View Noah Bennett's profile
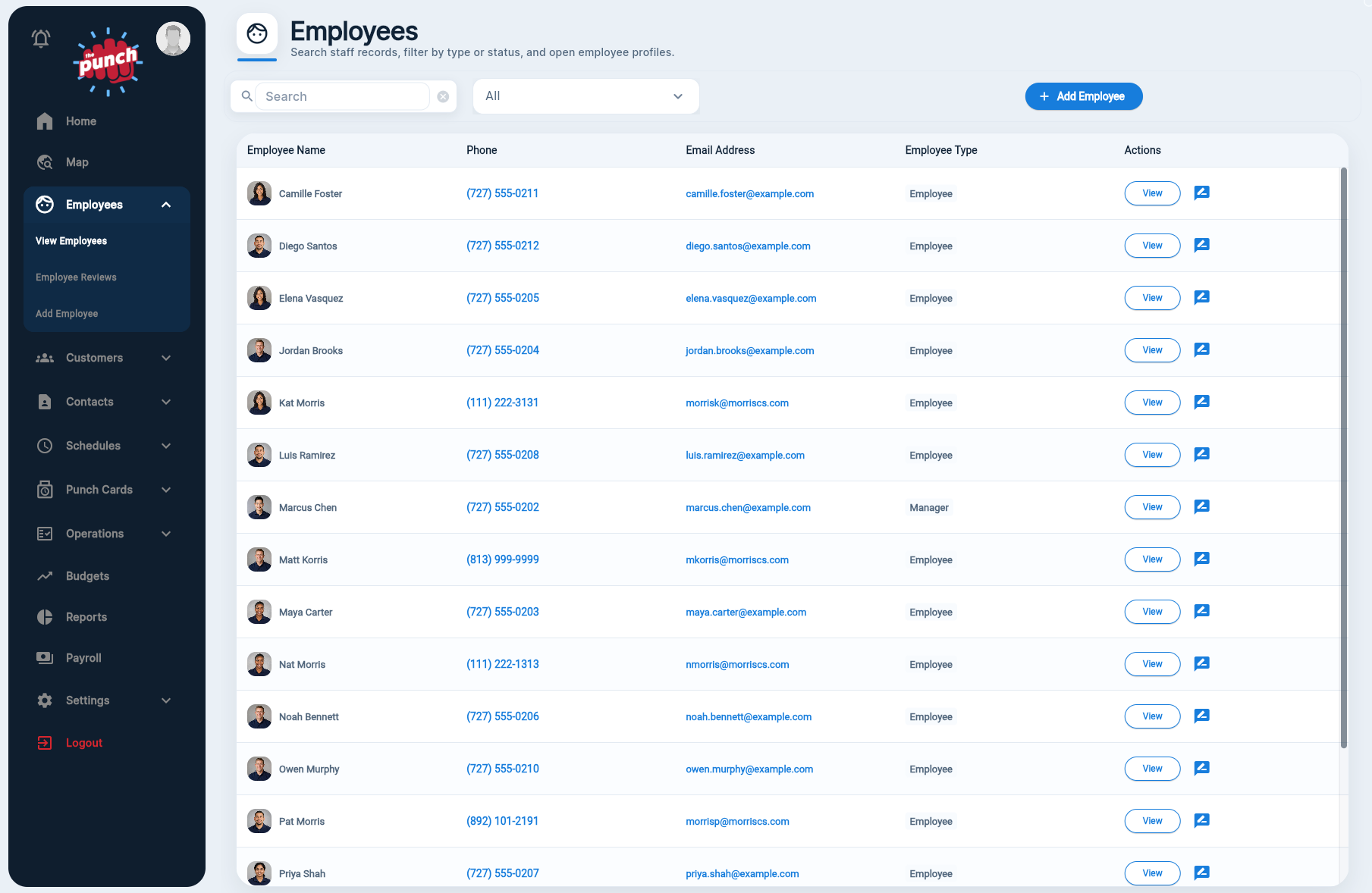Screen dimensions: 1372x893 click(x=1152, y=716)
